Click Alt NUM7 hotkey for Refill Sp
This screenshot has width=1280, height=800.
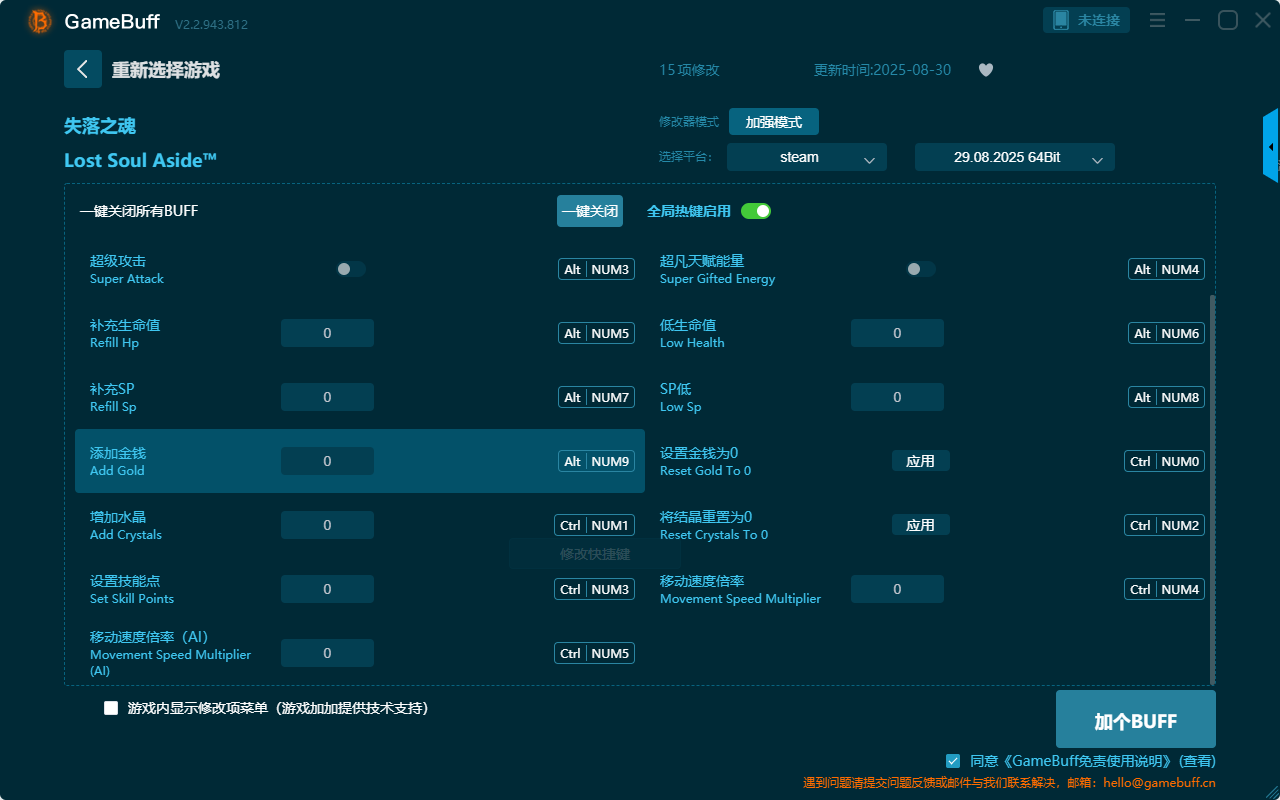(596, 397)
